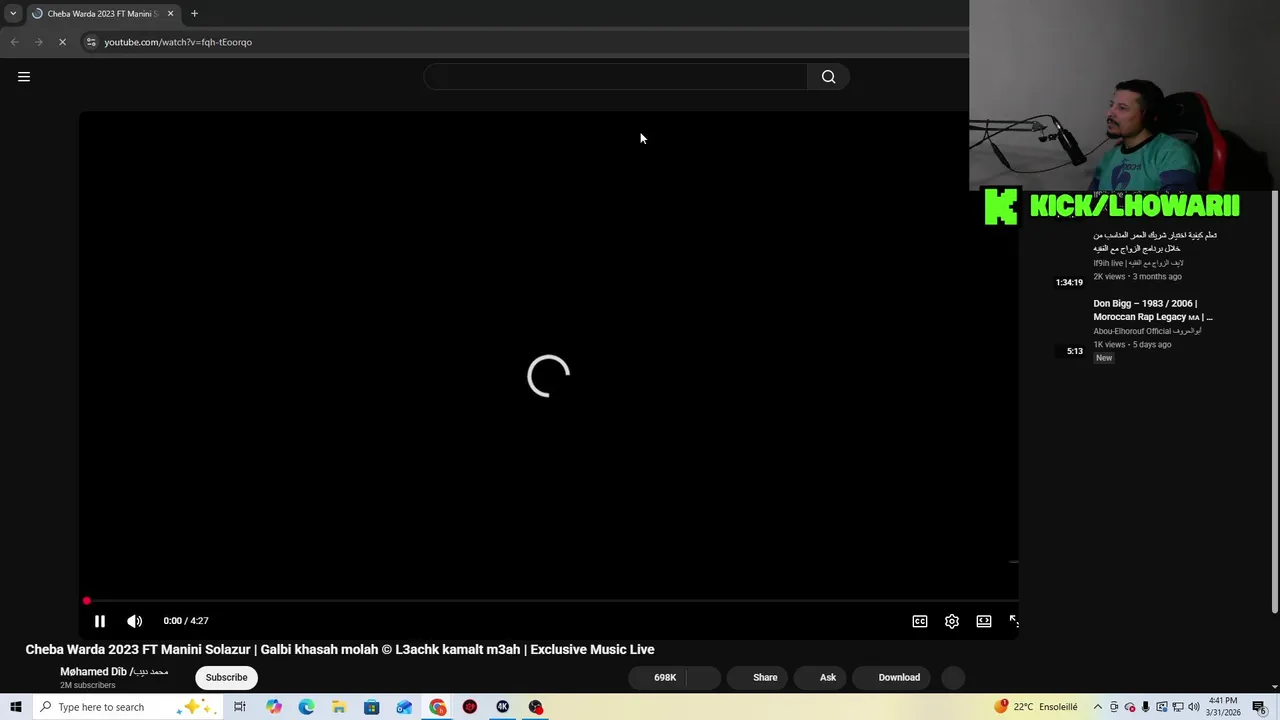Open the weather widget showing 22°C Ensoleillé

1037,707
